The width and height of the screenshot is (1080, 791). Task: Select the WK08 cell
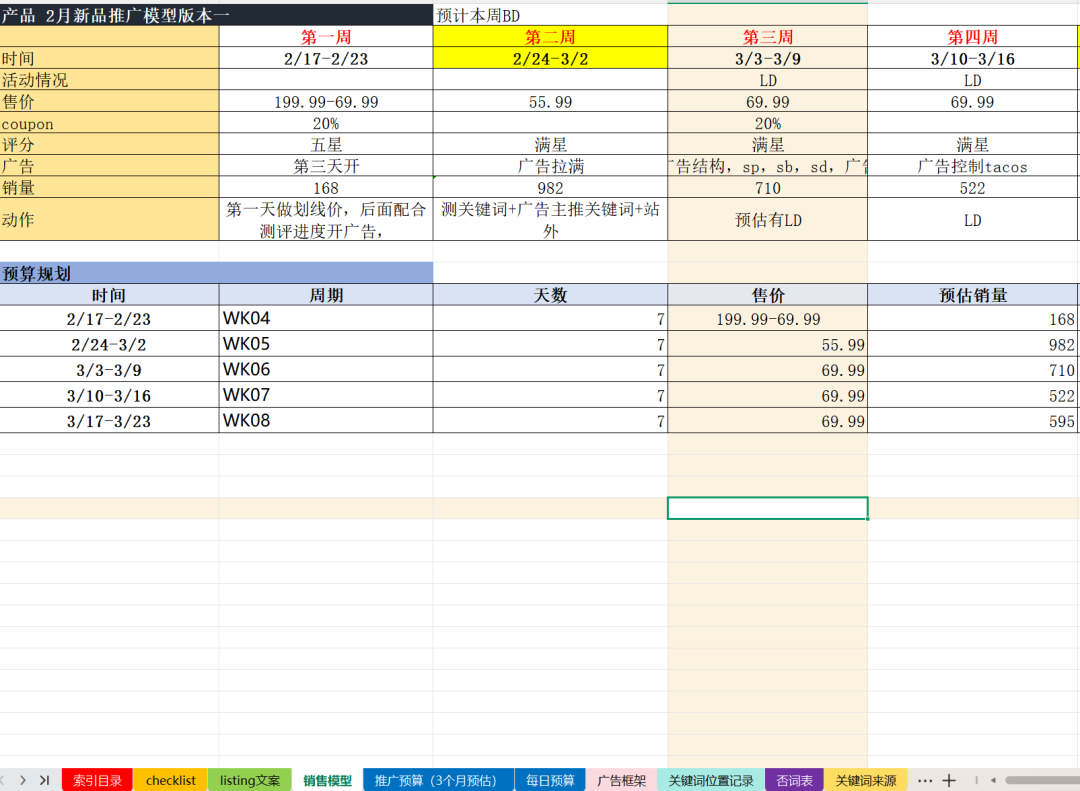point(326,420)
